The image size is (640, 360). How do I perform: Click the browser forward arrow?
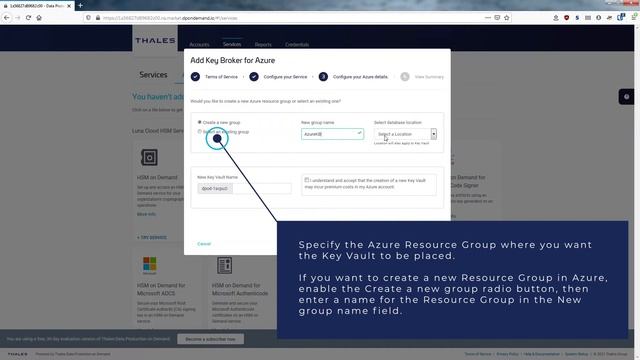tap(18, 18)
